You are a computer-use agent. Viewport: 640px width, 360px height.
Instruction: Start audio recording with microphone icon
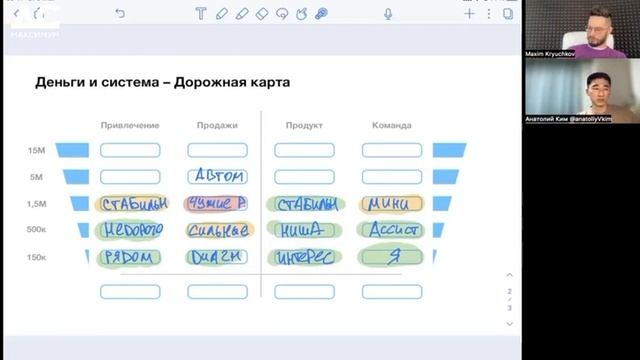click(388, 14)
